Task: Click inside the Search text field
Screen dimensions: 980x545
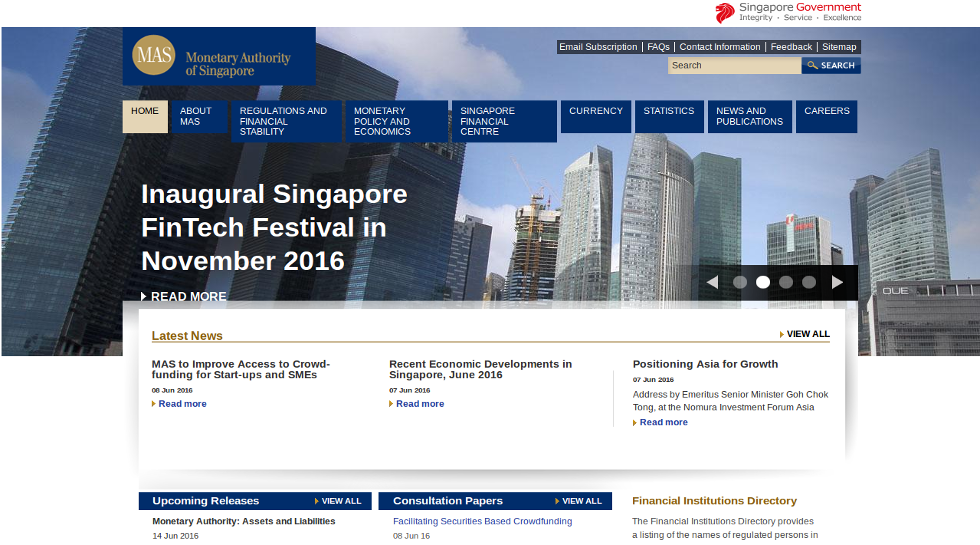Action: pyautogui.click(x=734, y=65)
